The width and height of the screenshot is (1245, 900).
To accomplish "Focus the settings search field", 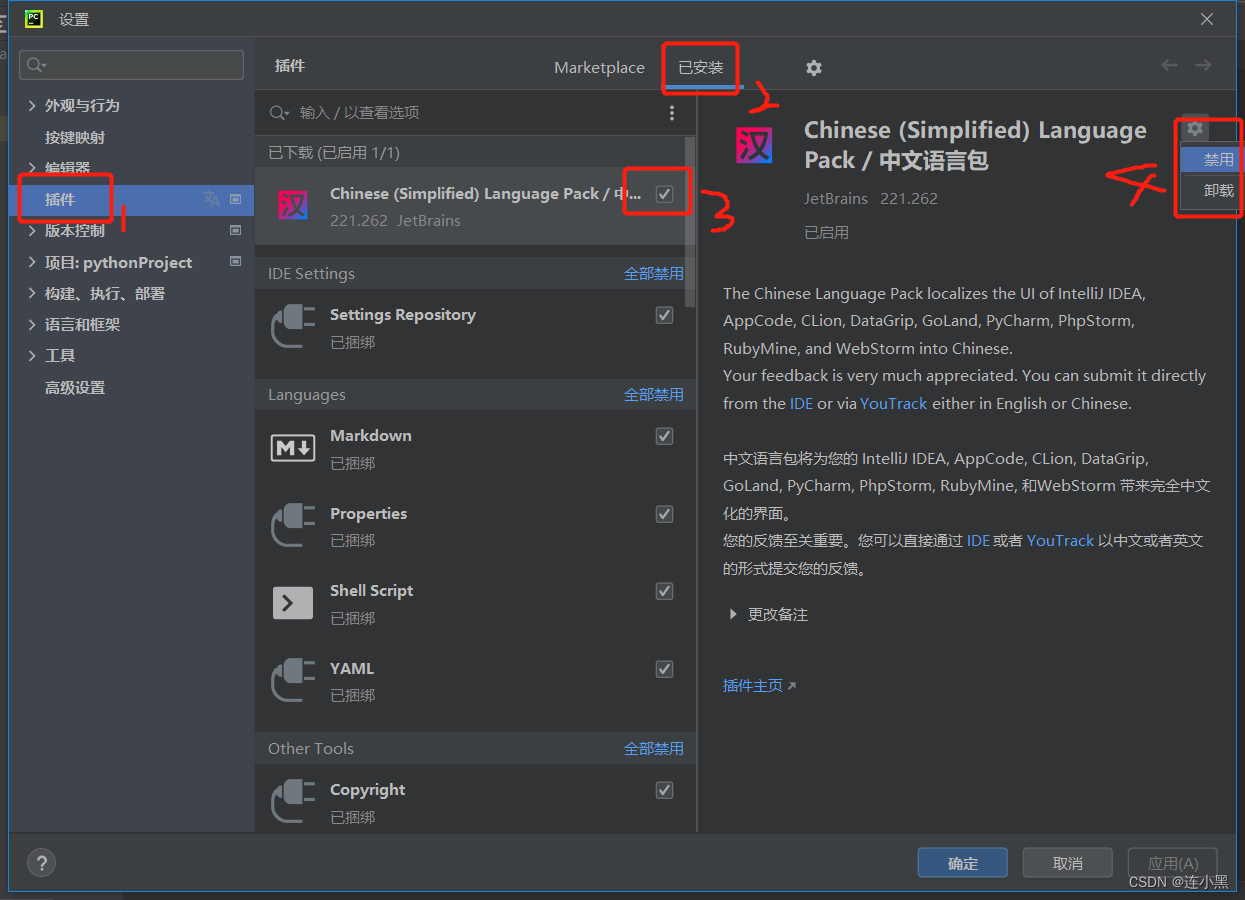I will pyautogui.click(x=131, y=65).
